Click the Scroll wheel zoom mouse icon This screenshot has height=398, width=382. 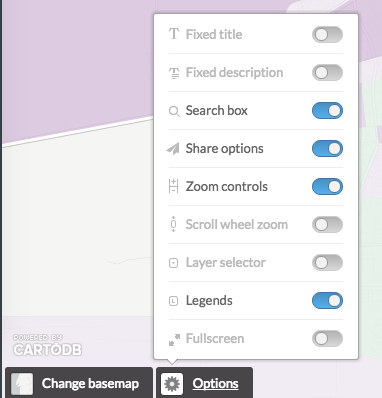tap(173, 224)
